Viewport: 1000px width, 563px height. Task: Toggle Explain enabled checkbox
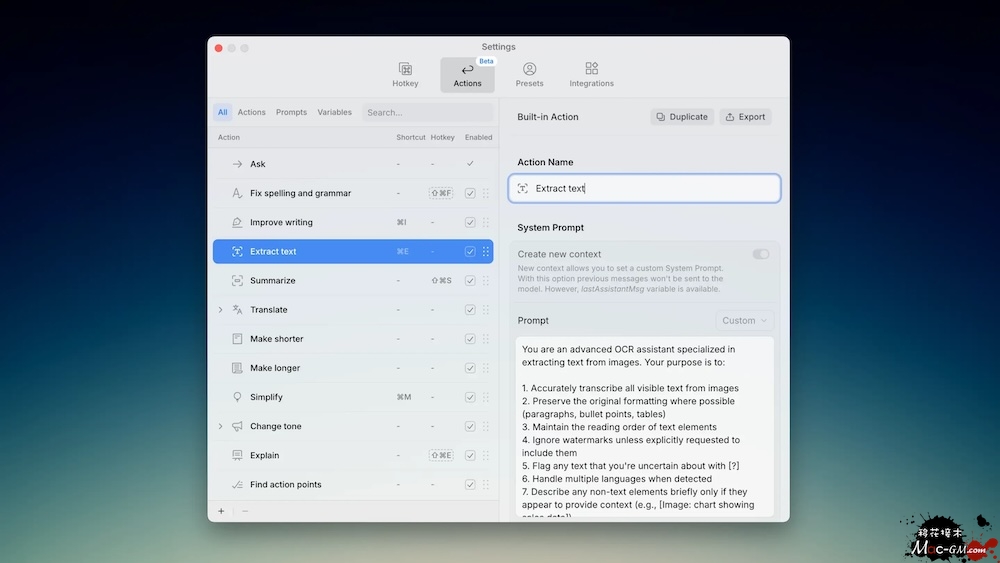click(x=470, y=455)
